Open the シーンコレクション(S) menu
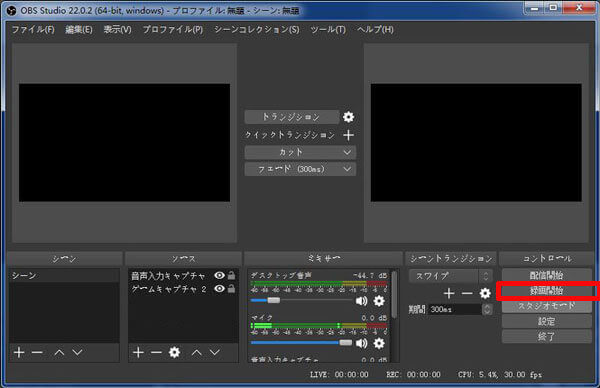Viewport: 600px width, 388px height. 257,29
